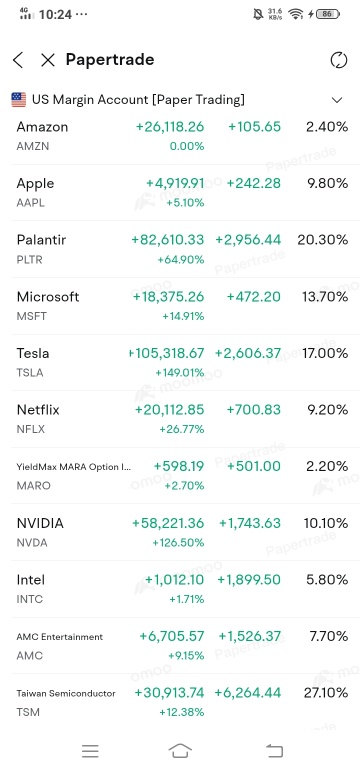
Task: Open the Apple AAPL position
Action: click(x=180, y=193)
